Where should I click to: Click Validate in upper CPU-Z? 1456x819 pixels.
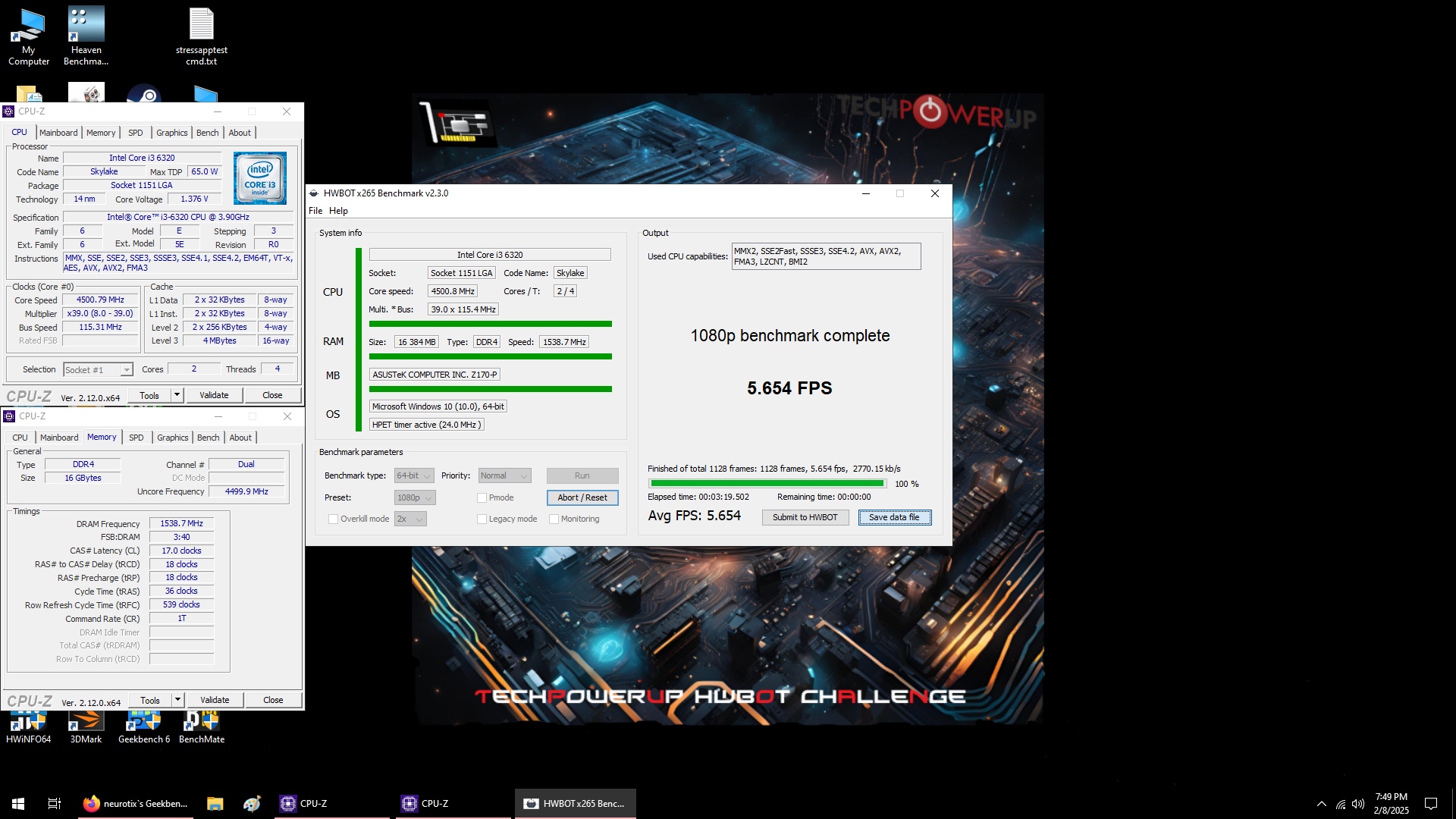click(214, 395)
